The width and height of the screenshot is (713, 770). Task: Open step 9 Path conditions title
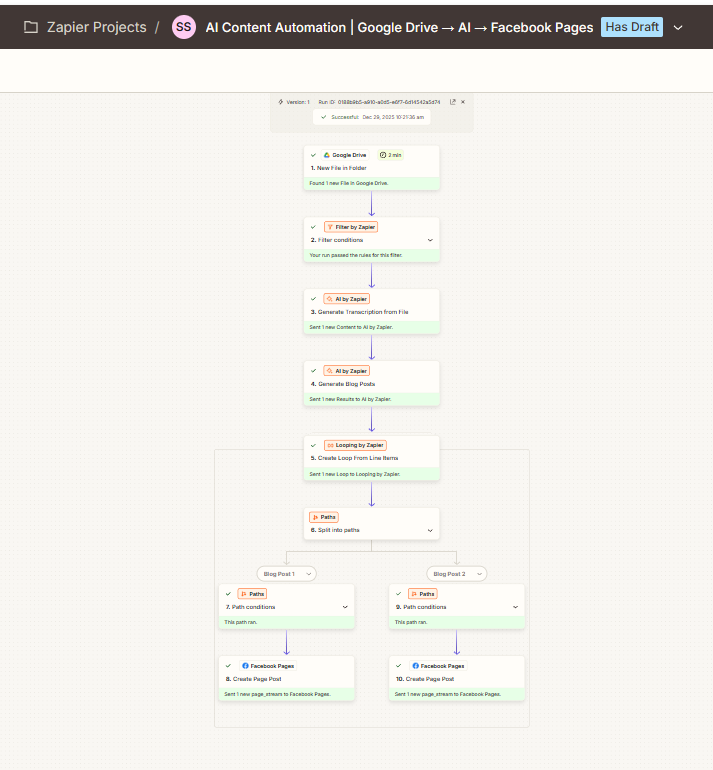coord(421,607)
